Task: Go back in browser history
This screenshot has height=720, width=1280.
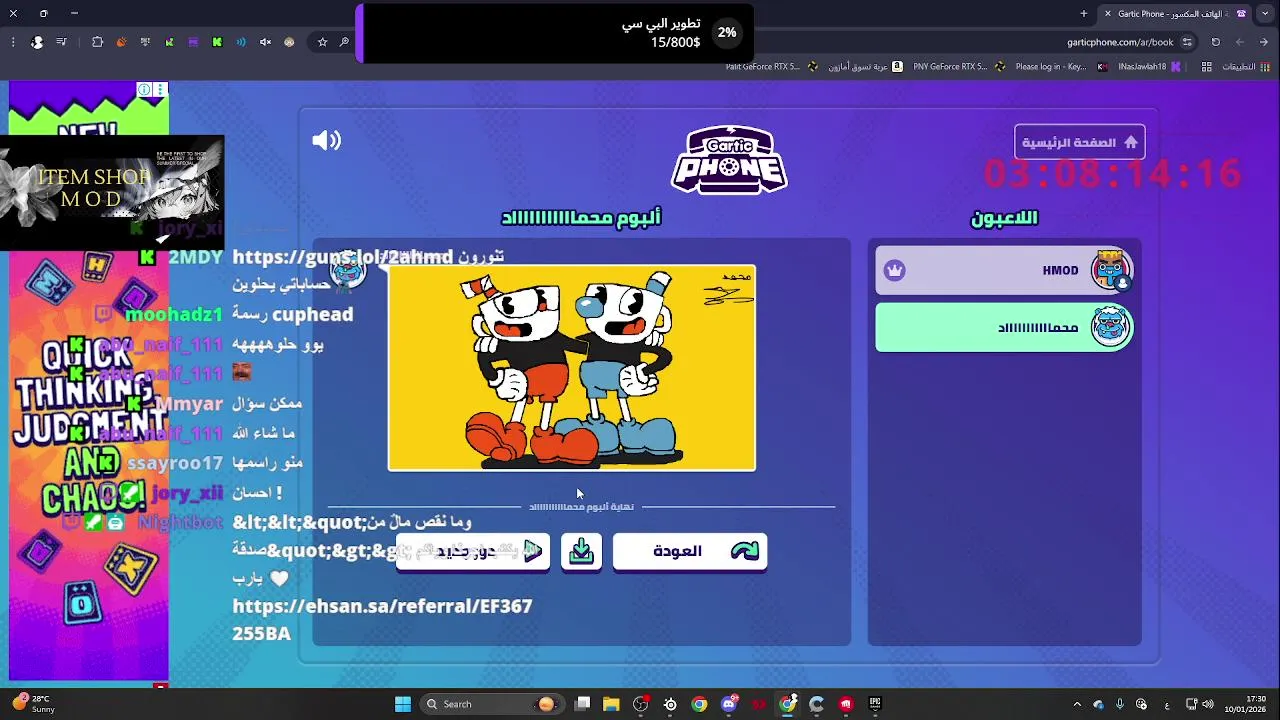Action: 1264,42
